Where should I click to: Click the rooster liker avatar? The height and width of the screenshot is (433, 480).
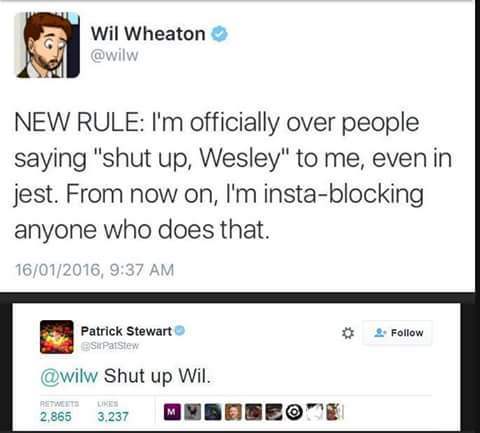192,412
